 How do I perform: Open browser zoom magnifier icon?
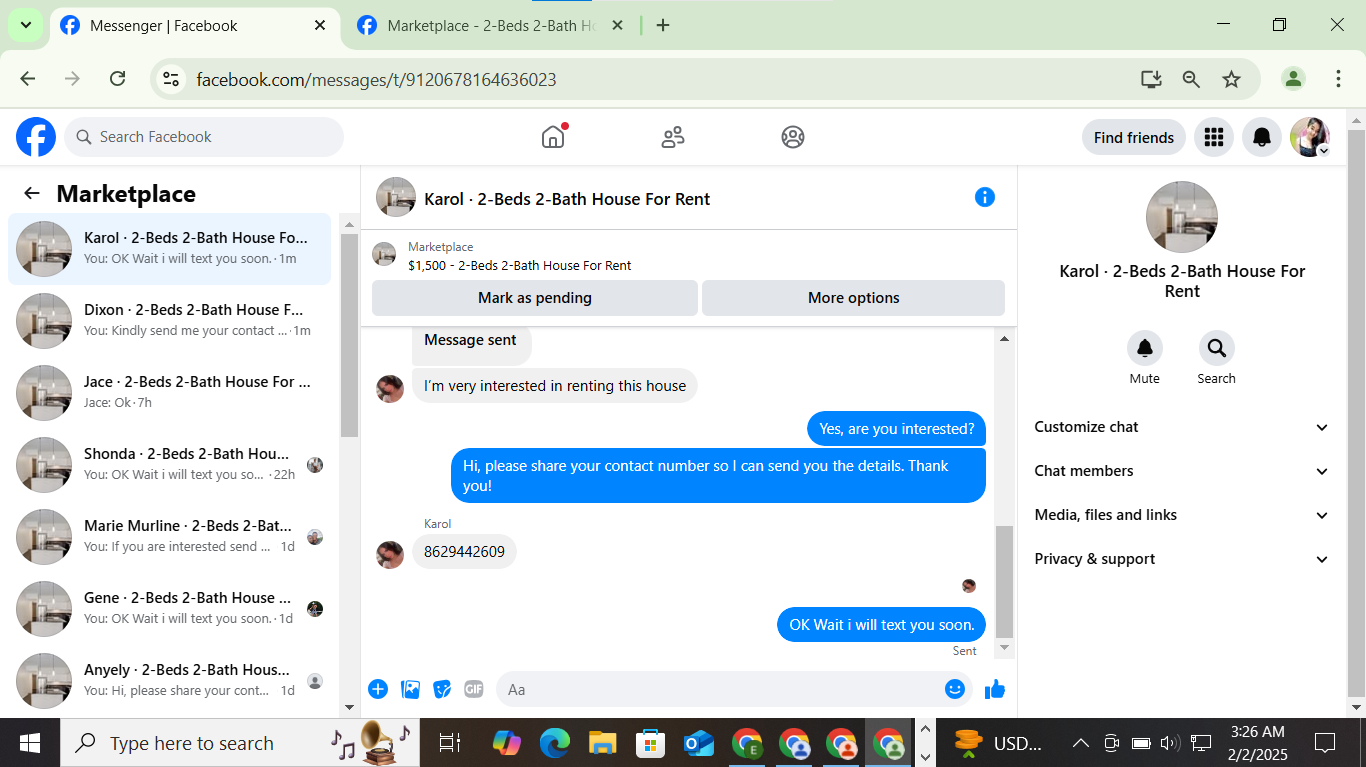coord(1191,79)
